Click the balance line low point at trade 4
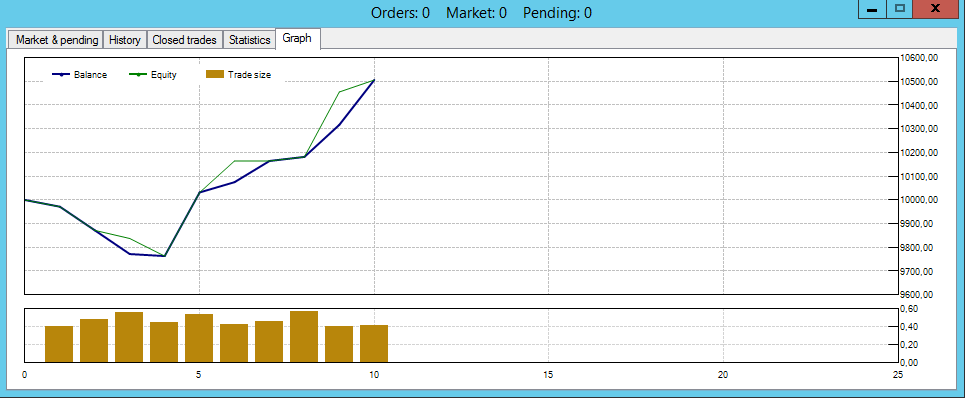This screenshot has height=398, width=965. point(164,256)
